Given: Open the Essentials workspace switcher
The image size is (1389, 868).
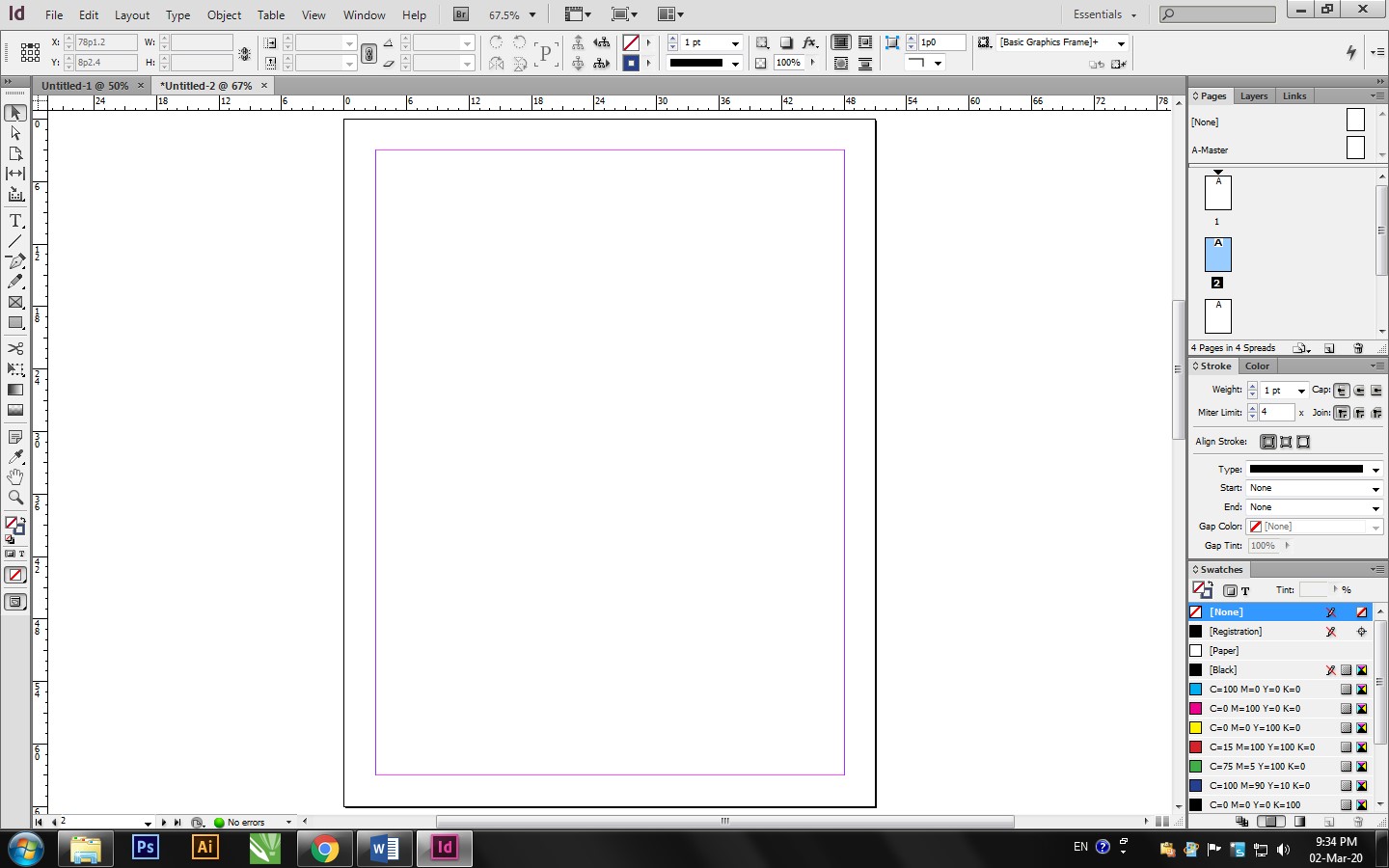Looking at the screenshot, I should (x=1104, y=14).
